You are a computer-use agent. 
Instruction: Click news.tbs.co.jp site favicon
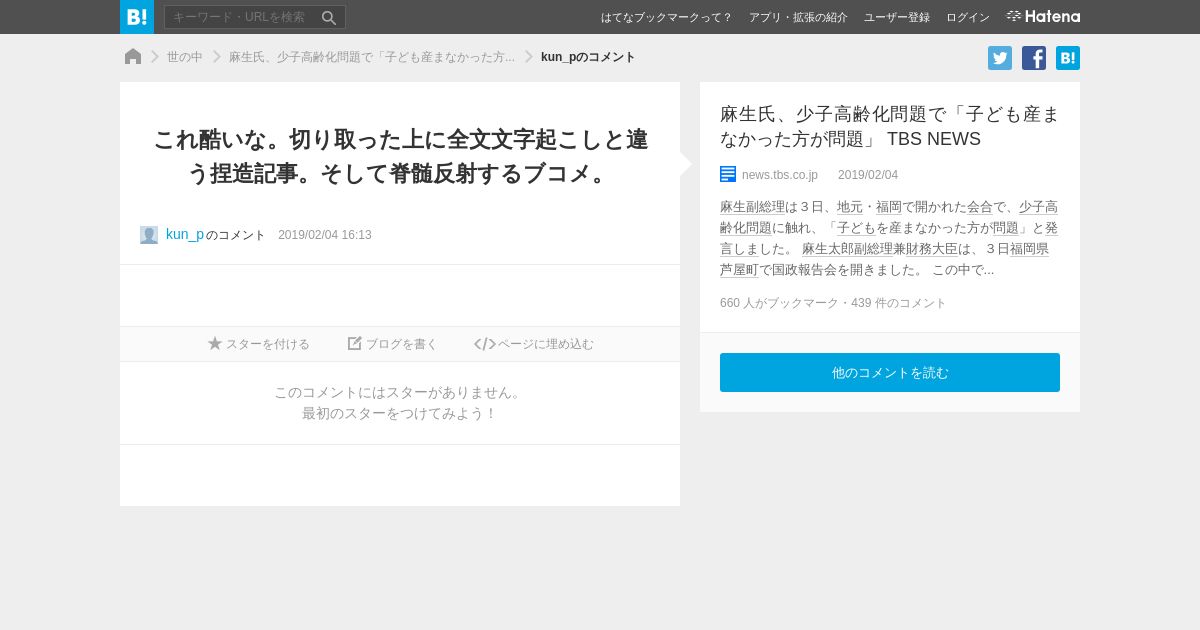point(728,174)
